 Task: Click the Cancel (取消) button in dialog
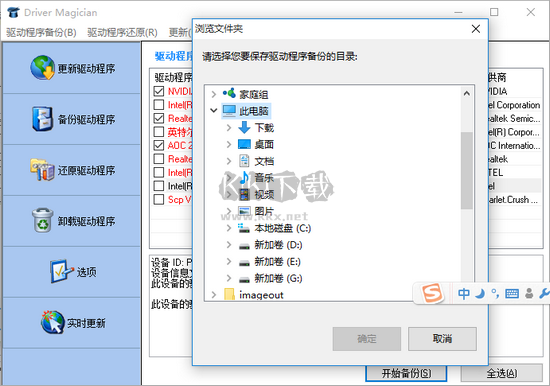[442, 339]
